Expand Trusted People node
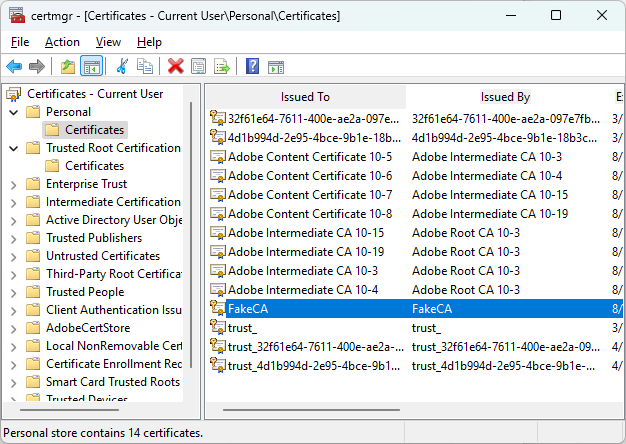626x444 pixels. [x=14, y=293]
